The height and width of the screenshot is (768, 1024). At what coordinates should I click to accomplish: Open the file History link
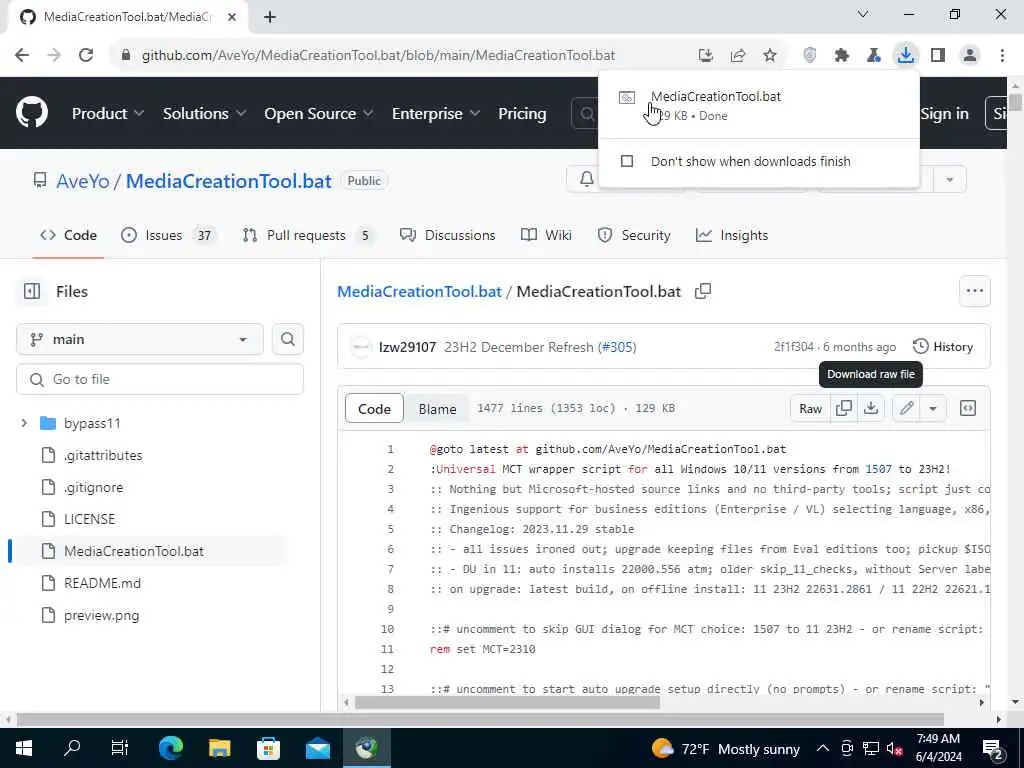point(943,347)
